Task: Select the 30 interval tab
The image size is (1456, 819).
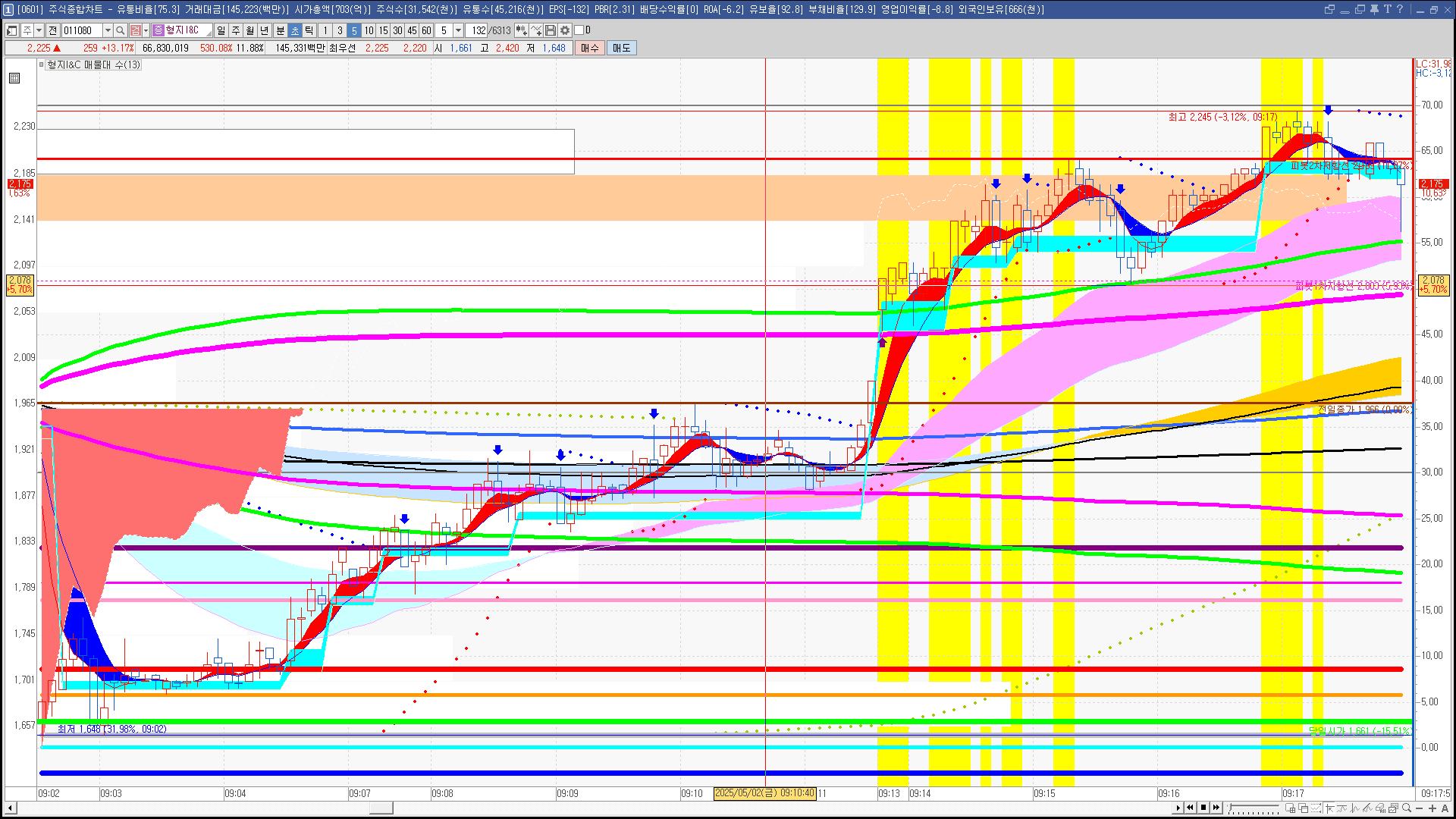Action: [x=397, y=30]
